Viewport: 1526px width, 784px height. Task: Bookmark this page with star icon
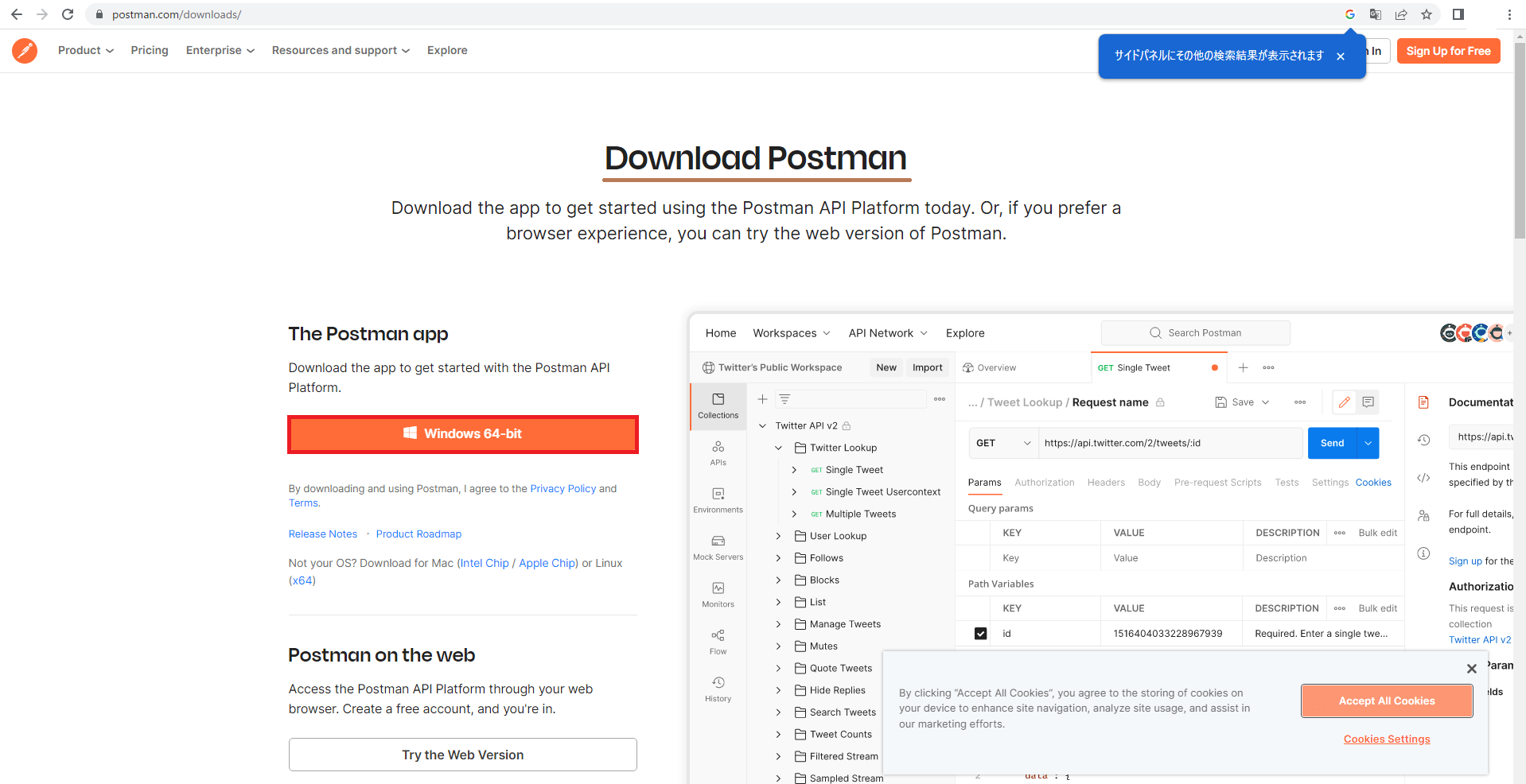click(1427, 14)
